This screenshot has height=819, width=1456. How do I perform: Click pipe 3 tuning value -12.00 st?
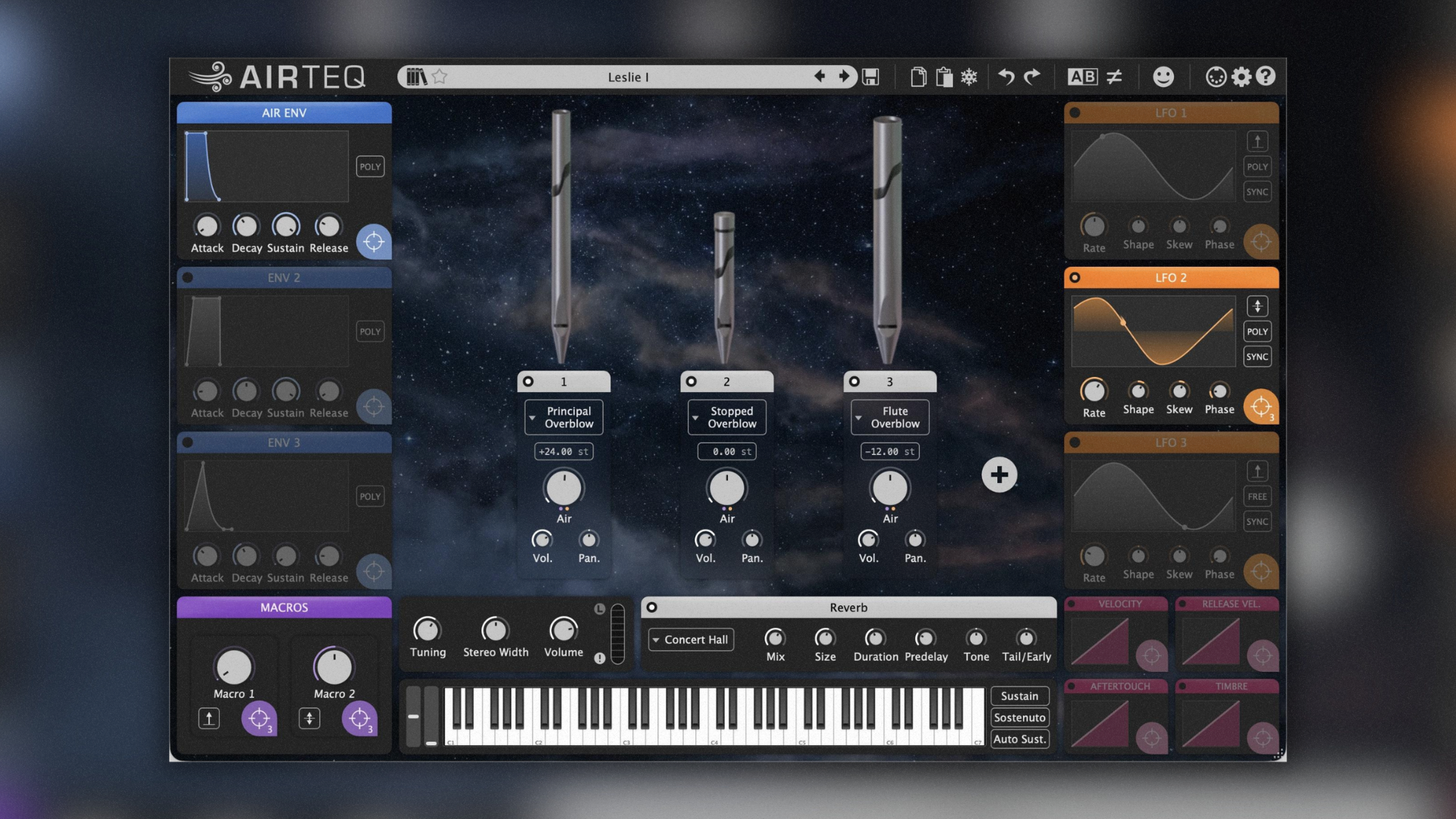tap(890, 451)
